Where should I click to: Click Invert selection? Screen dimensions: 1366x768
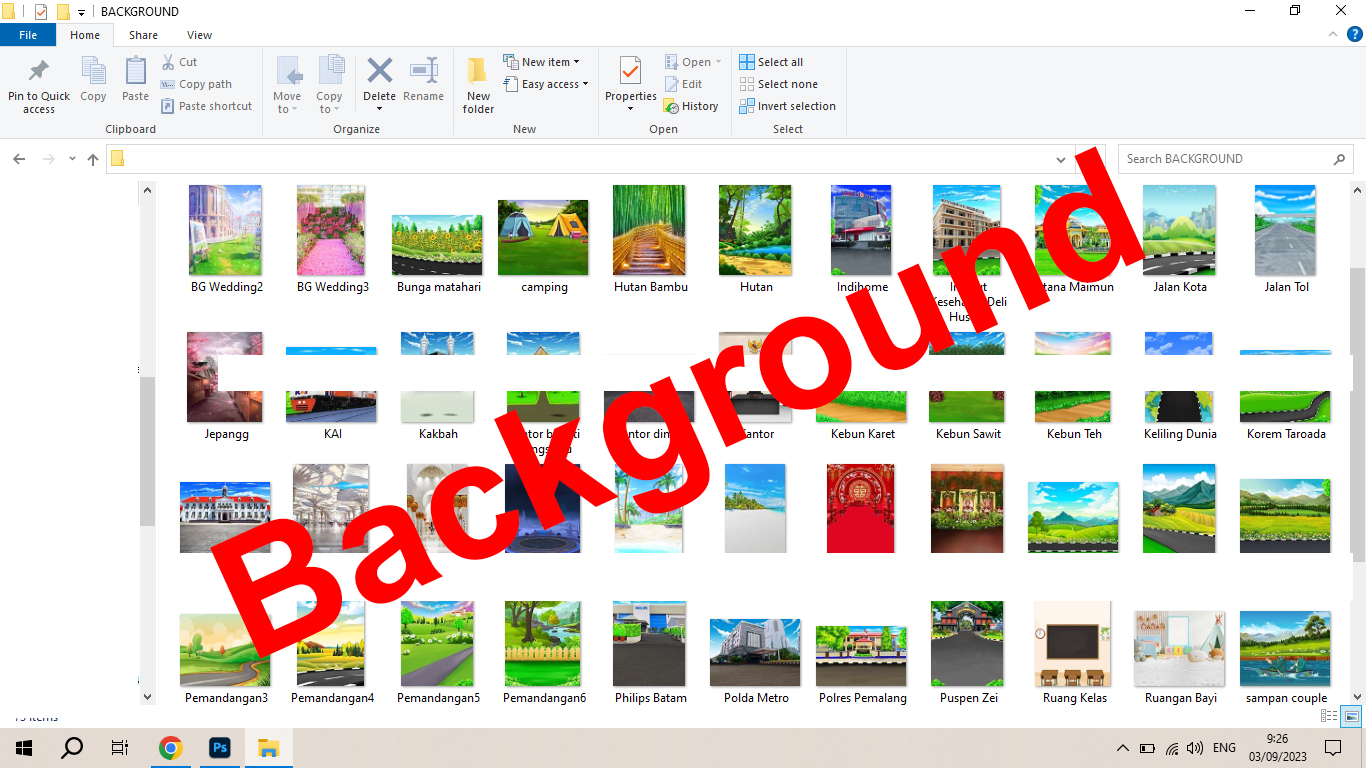tap(787, 106)
